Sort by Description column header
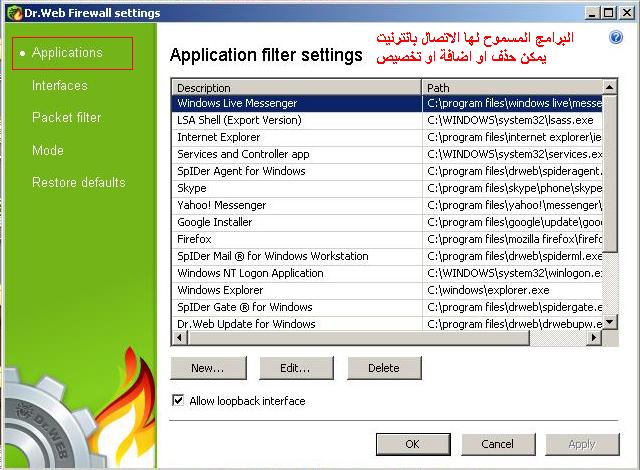The width and height of the screenshot is (640, 470). tap(297, 88)
